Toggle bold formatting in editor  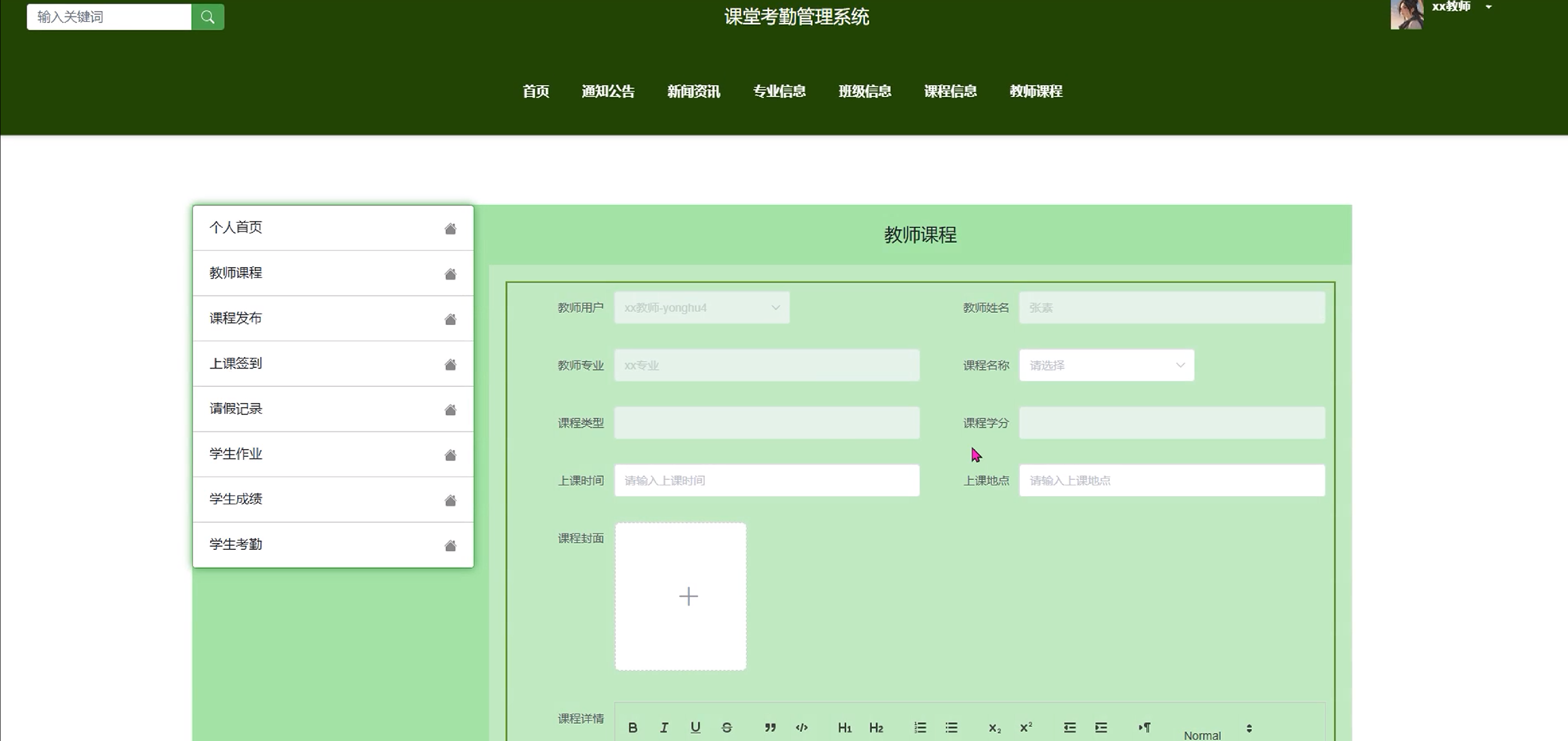(x=632, y=727)
